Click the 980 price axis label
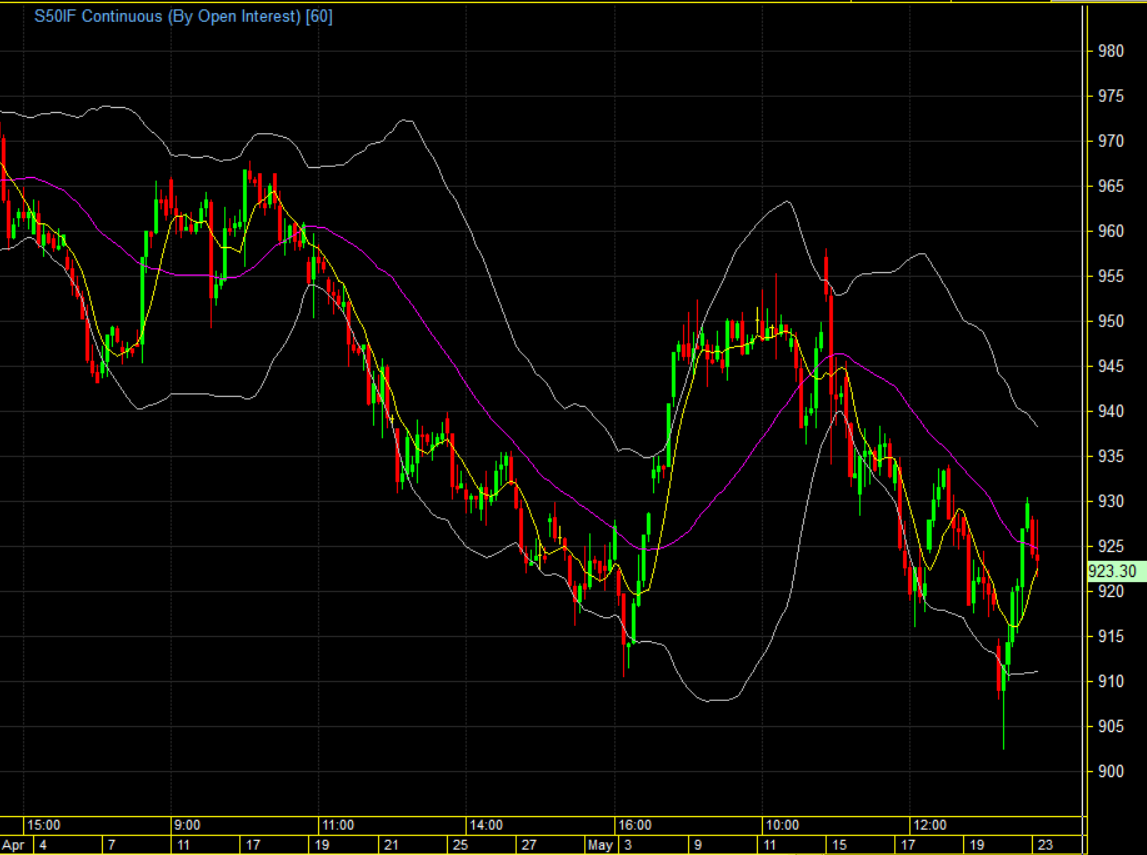Viewport: 1147px width, 855px height. click(1110, 51)
